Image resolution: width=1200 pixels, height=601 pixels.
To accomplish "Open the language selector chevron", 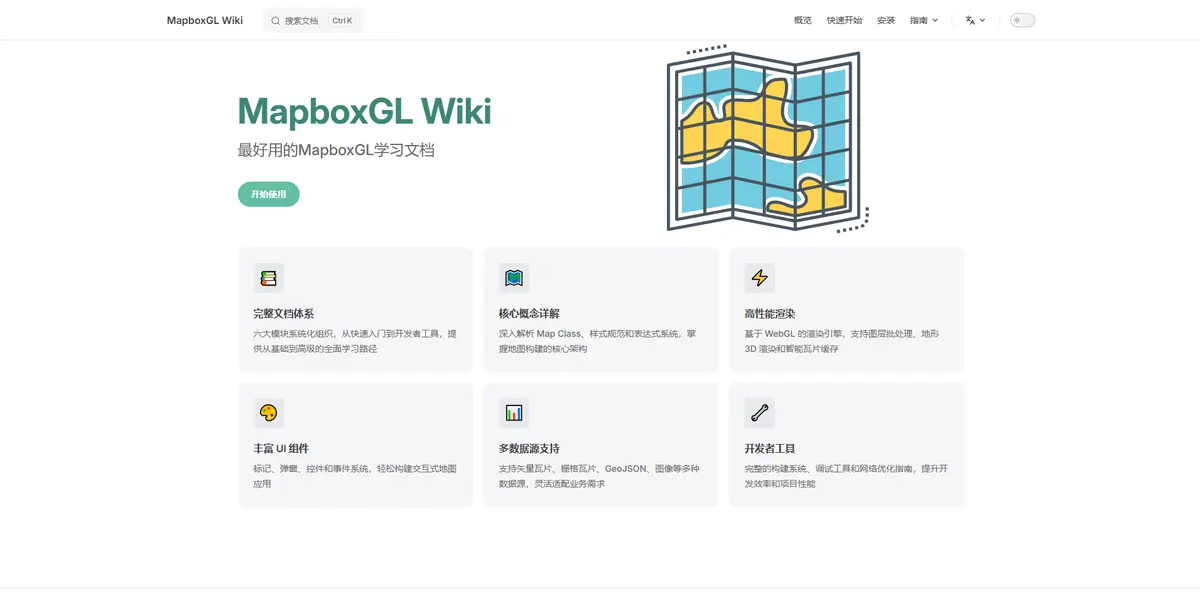I will (982, 20).
